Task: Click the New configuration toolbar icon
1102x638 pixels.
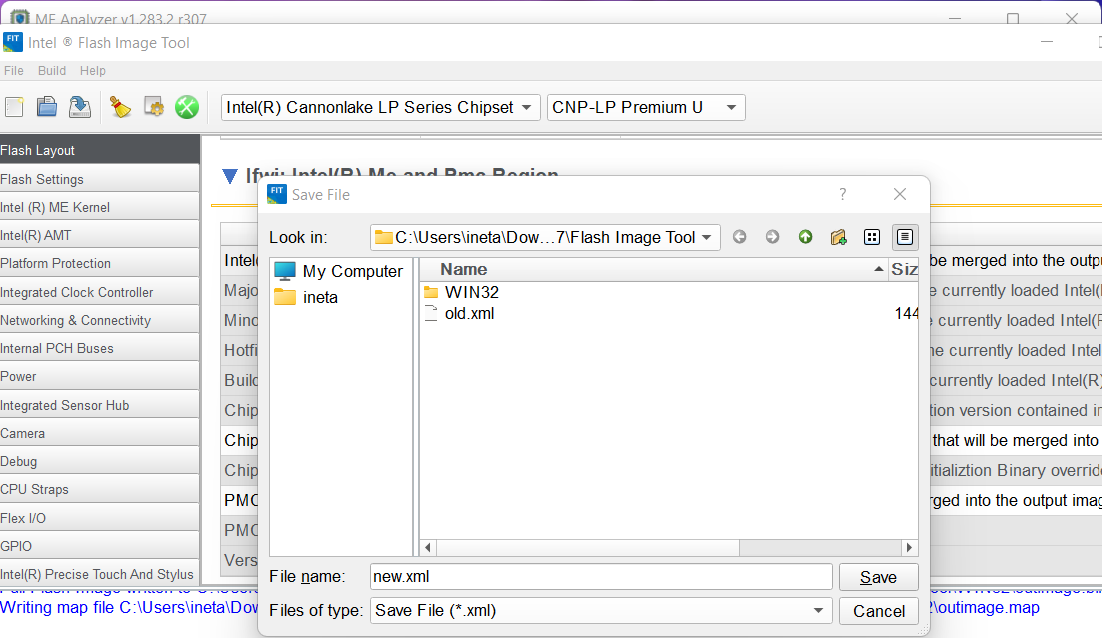Action: coord(14,107)
